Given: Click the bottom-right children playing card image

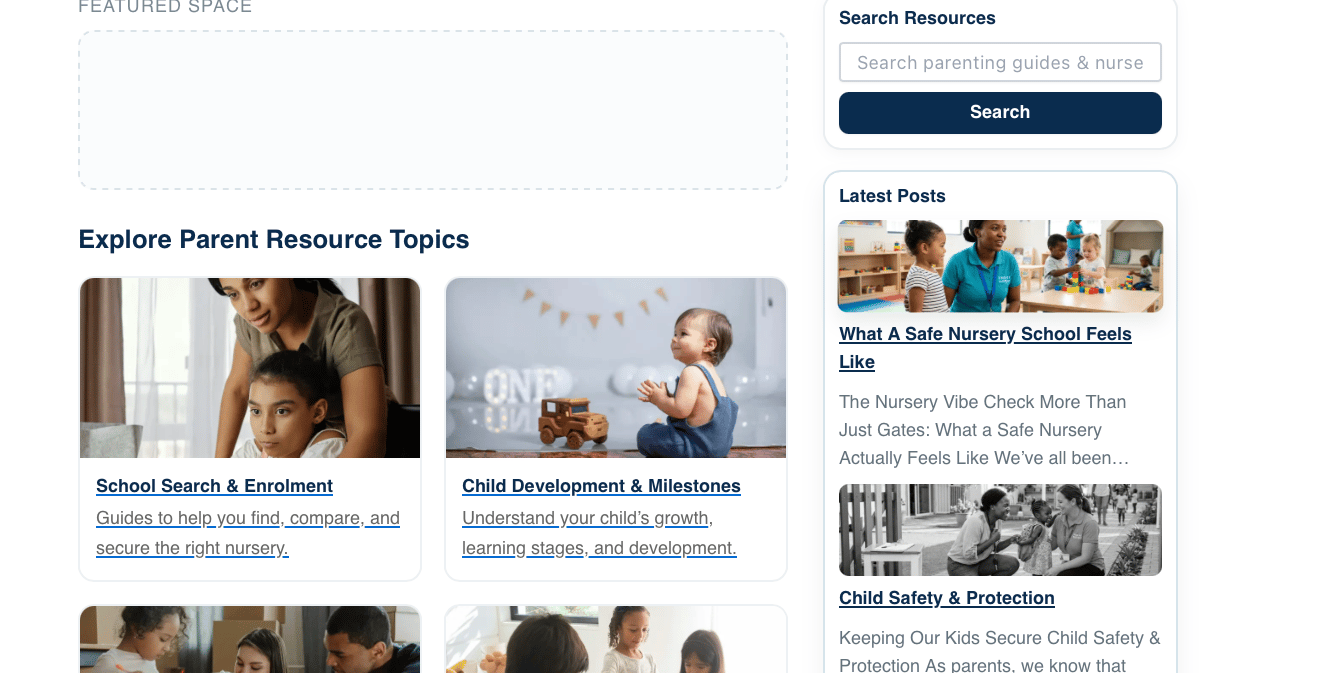Looking at the screenshot, I should click(x=616, y=639).
